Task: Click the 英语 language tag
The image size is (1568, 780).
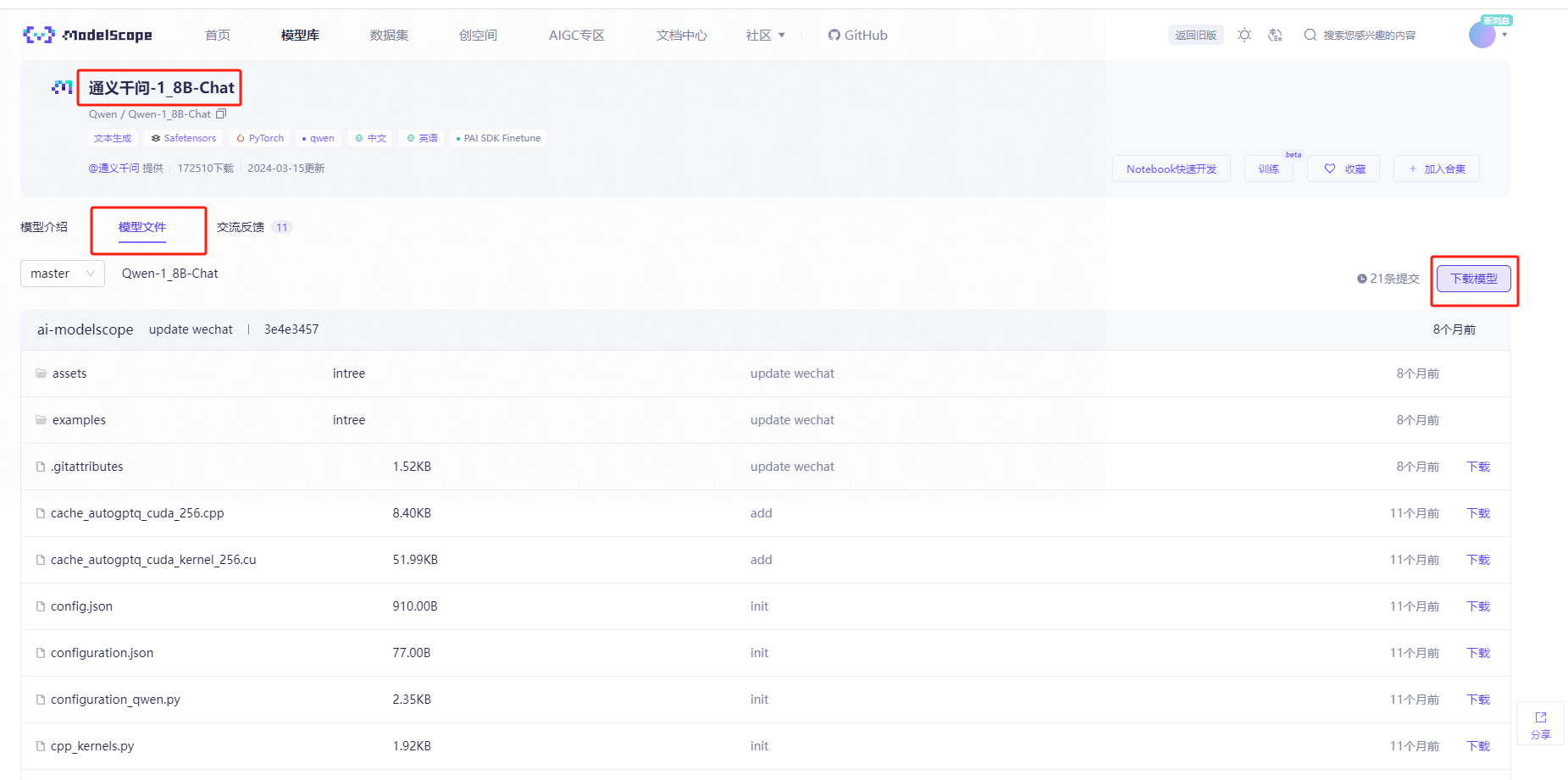Action: 423,138
